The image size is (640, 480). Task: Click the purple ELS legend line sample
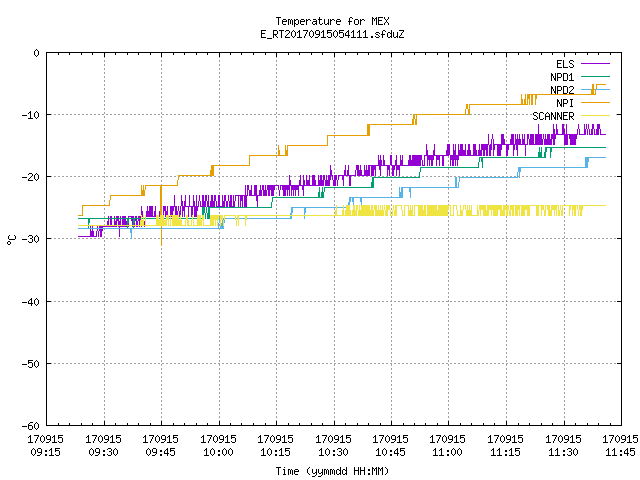coord(595,64)
